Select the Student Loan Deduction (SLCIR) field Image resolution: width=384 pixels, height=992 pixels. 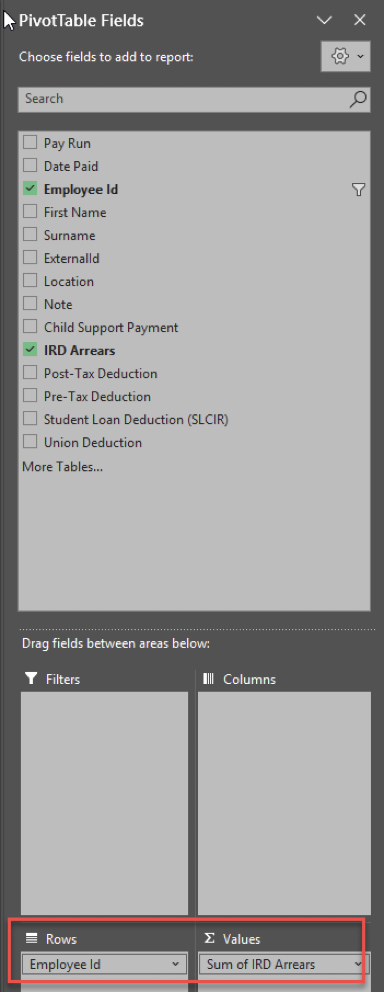coord(136,419)
